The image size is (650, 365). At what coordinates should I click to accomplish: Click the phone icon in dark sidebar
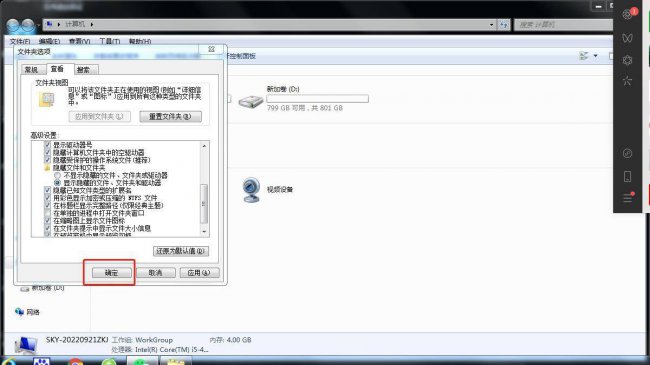pos(627,176)
